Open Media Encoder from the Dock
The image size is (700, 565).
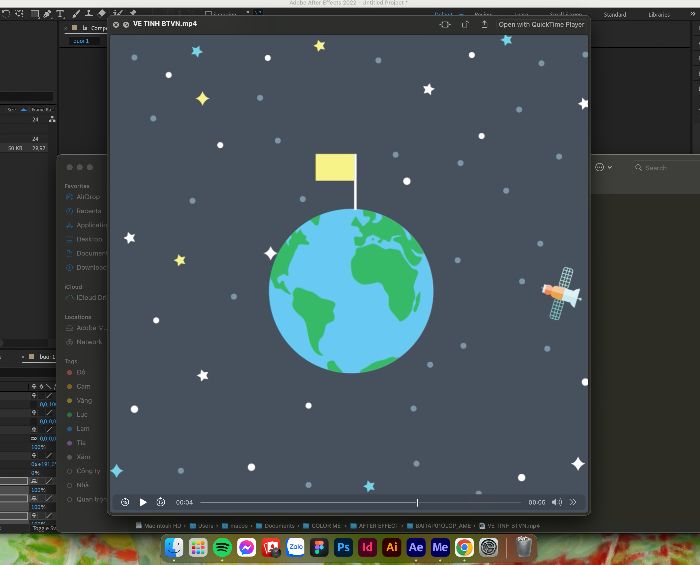(x=440, y=547)
